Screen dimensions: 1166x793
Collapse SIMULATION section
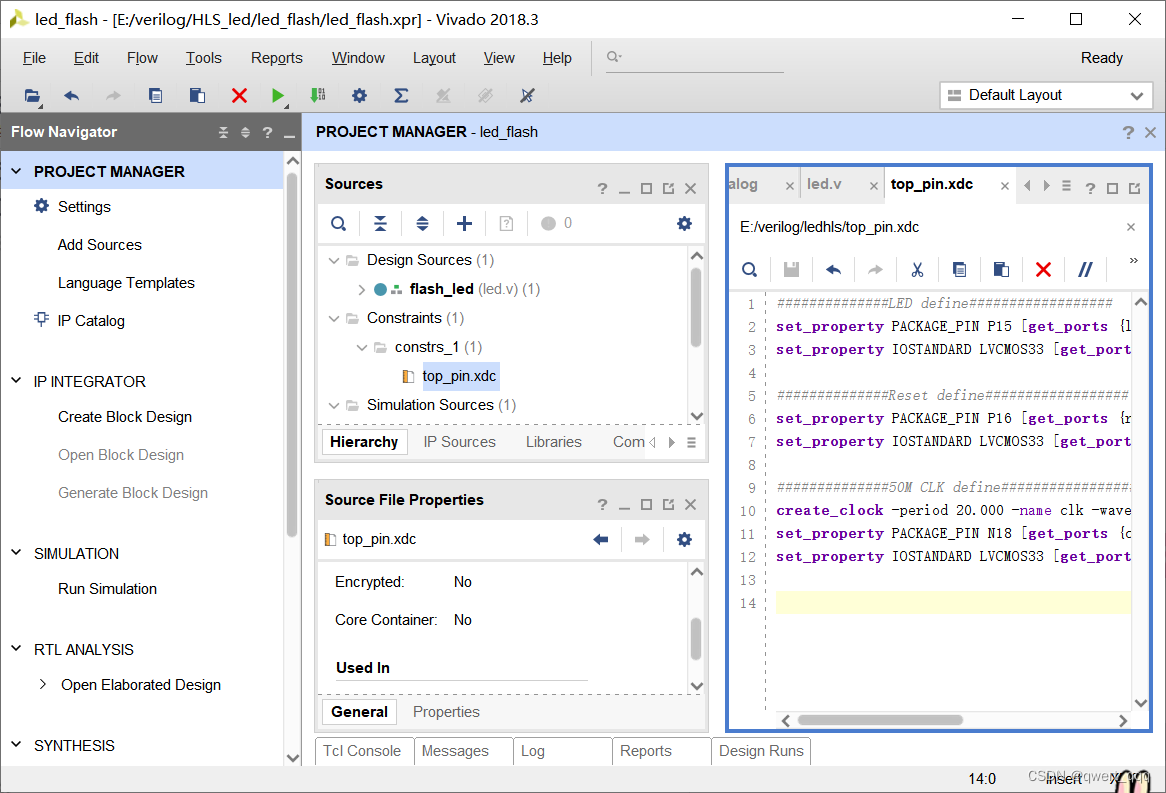tap(16, 553)
